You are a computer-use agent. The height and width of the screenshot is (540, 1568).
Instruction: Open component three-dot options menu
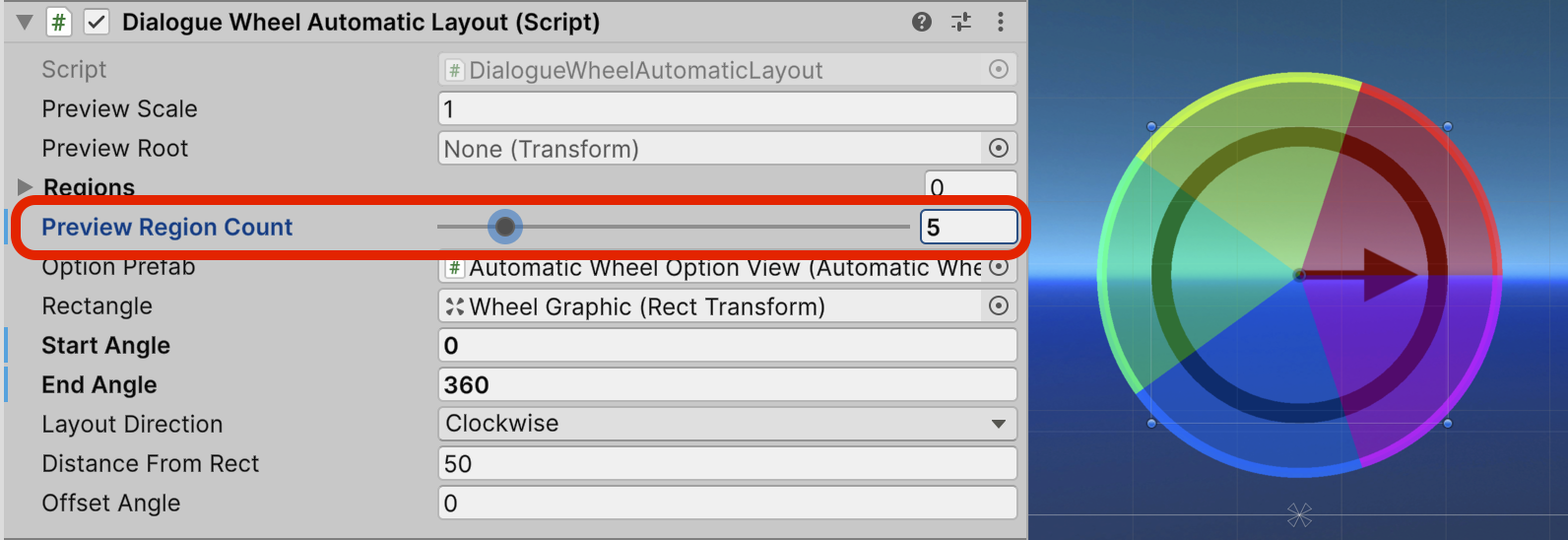[x=1001, y=22]
